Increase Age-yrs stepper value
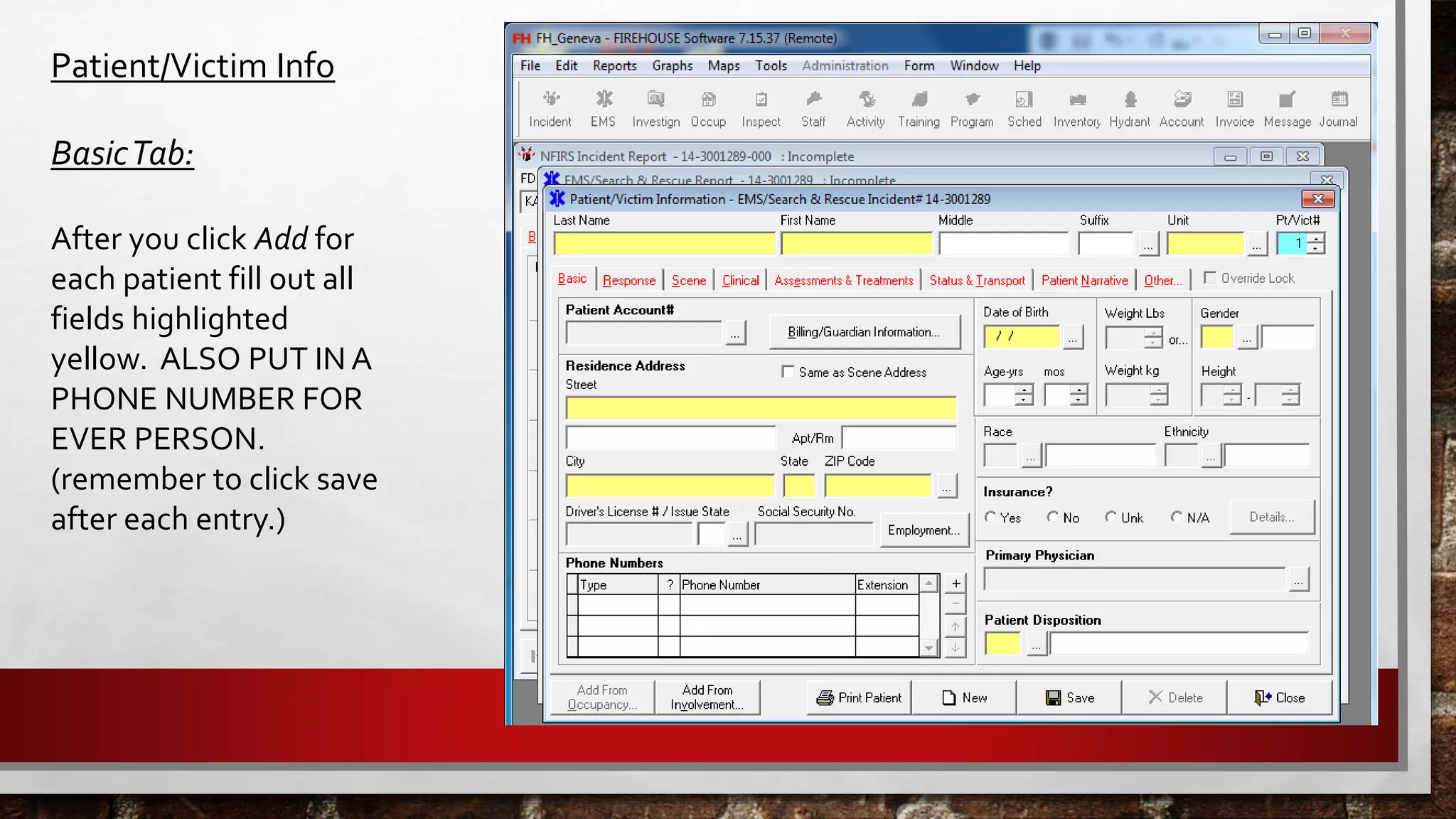Screen dimensions: 1456x819 [x=1024, y=390]
